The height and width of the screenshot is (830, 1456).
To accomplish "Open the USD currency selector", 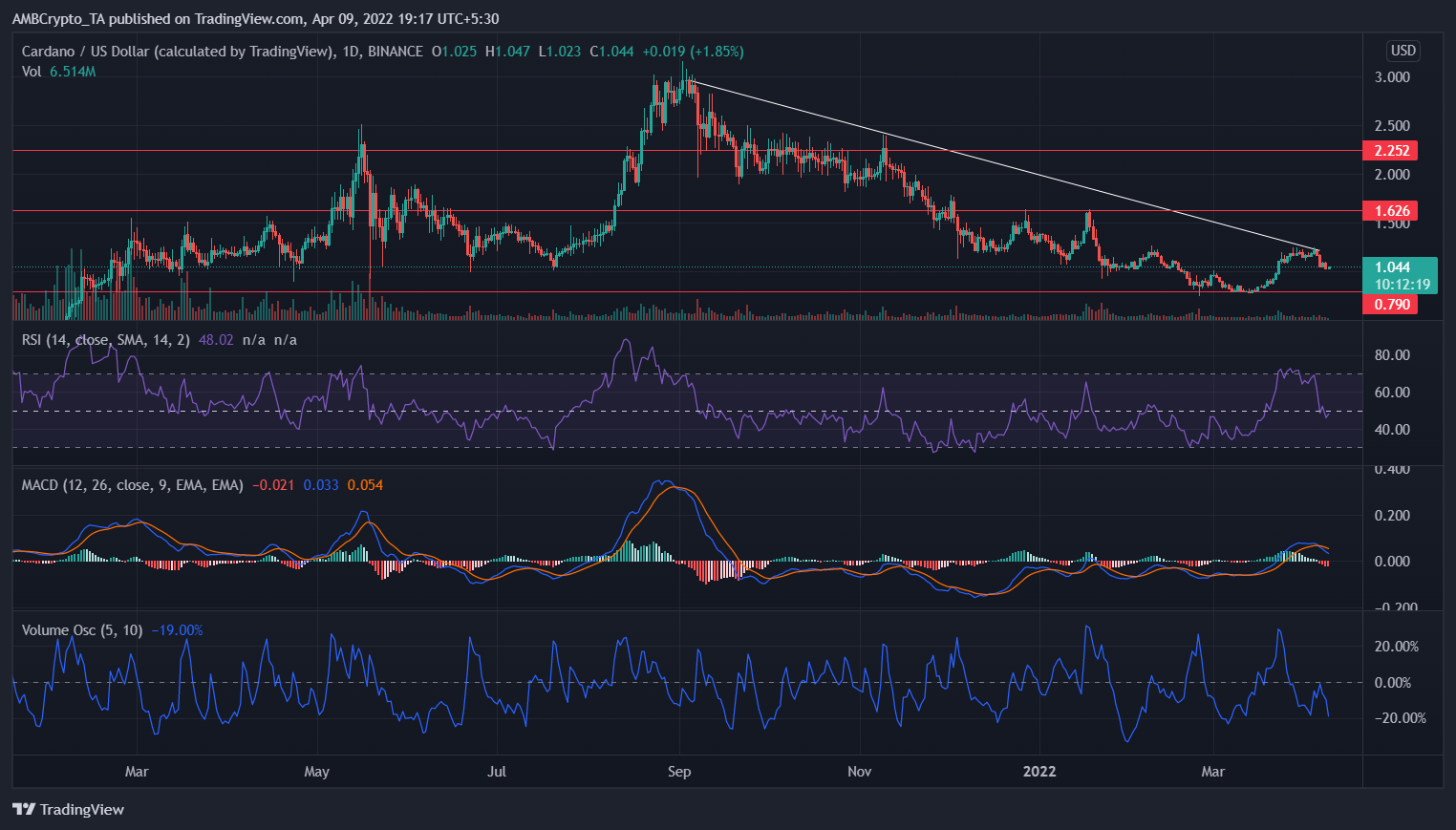I will [1402, 51].
